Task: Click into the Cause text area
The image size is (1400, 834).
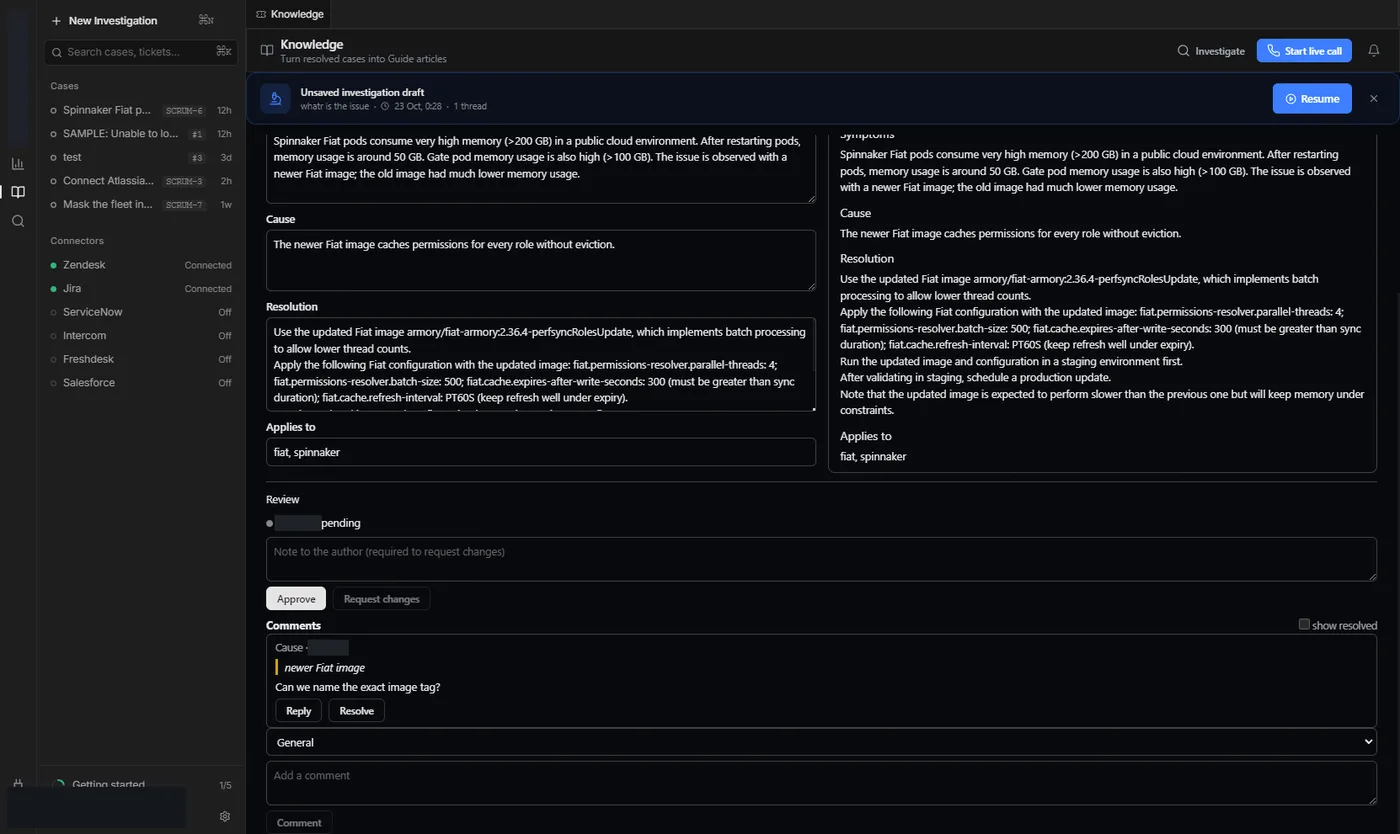Action: tap(541, 261)
